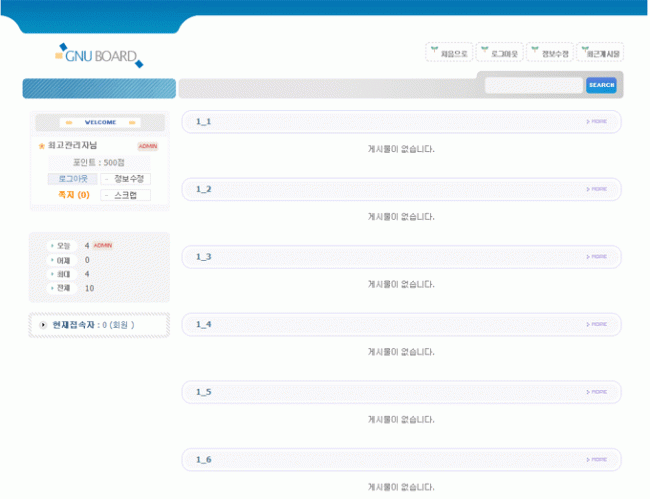Open the 스크랩 scrap button
This screenshot has height=499, width=650.
126,195
